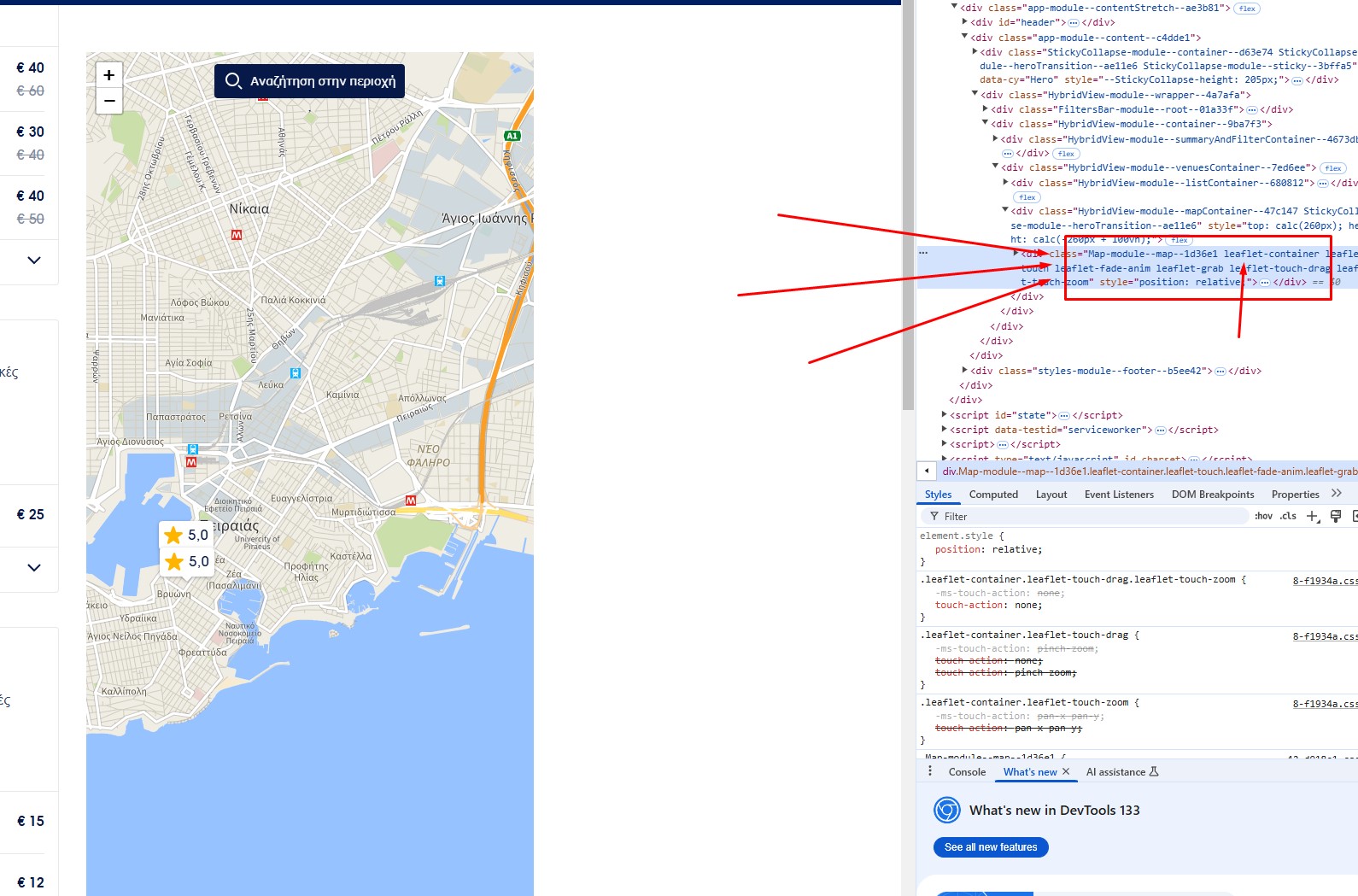Screen dimensions: 1358x896
Task: Expand the footer div node in DOM tree
Action: pyautogui.click(x=965, y=371)
